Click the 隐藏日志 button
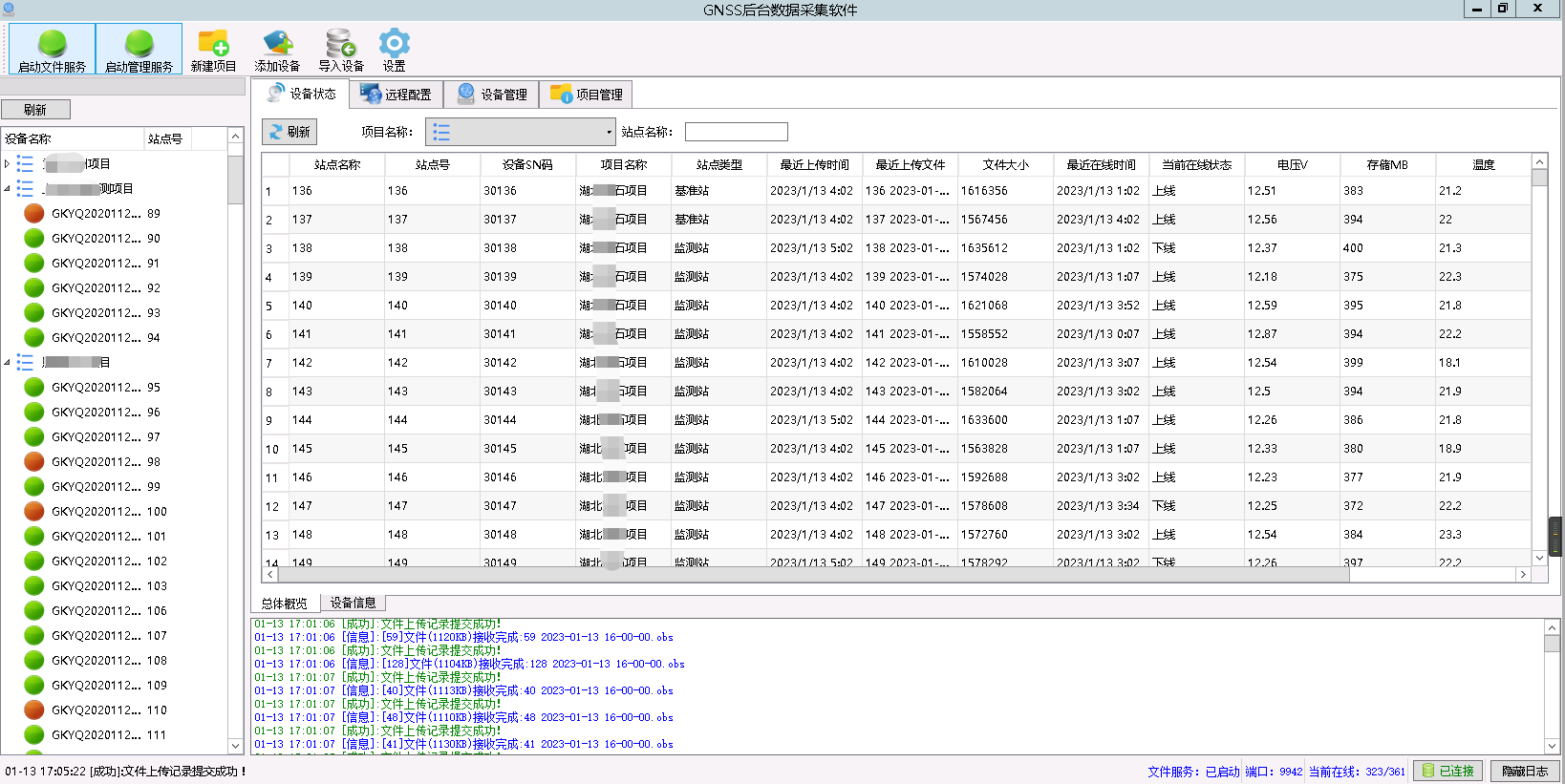The width and height of the screenshot is (1565, 784). click(x=1524, y=772)
